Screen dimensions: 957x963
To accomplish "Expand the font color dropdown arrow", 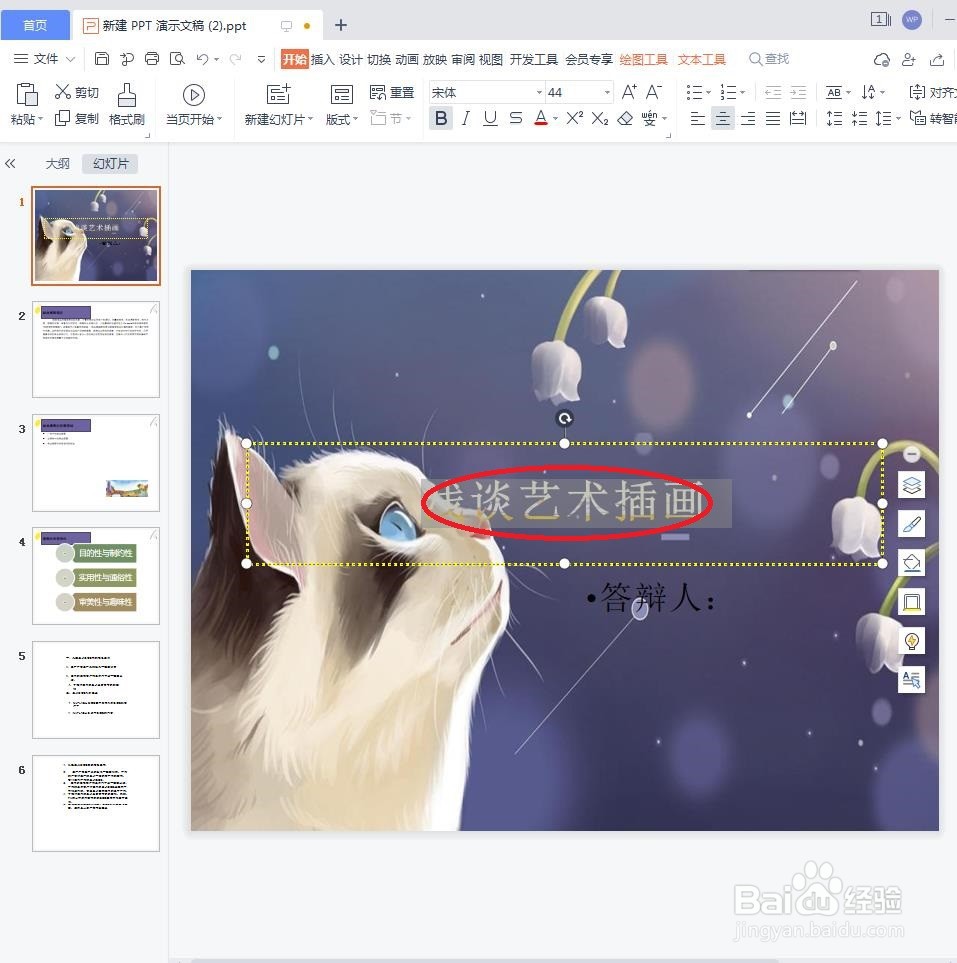I will tap(555, 119).
